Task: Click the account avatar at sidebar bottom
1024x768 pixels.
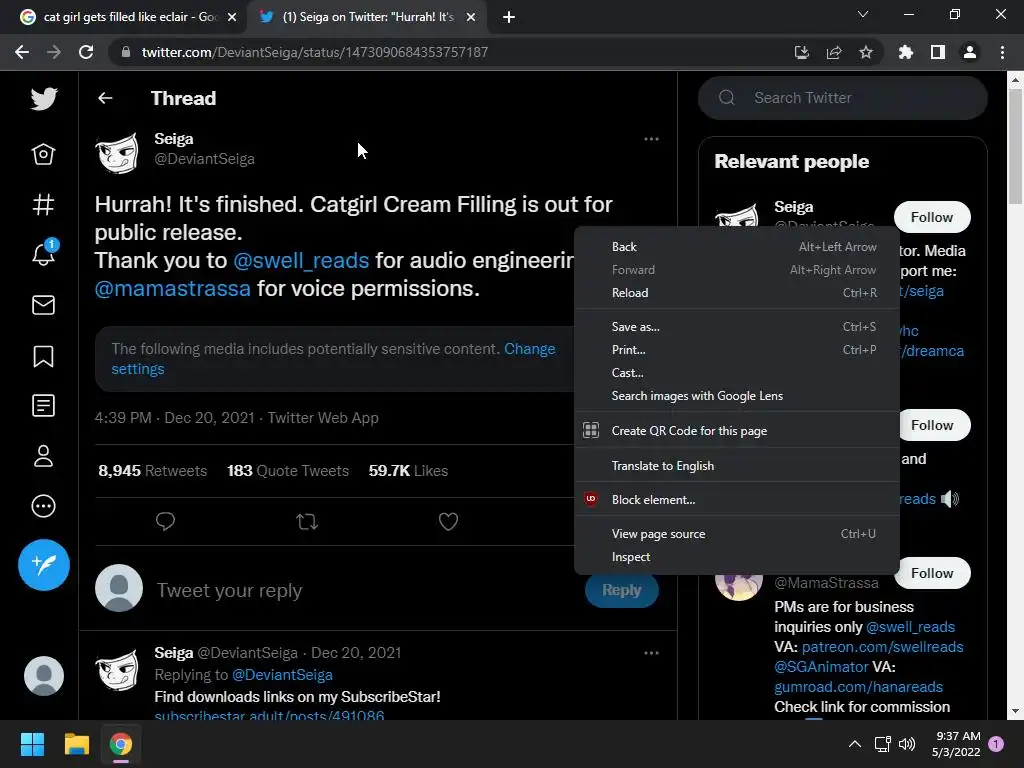Action: (44, 676)
